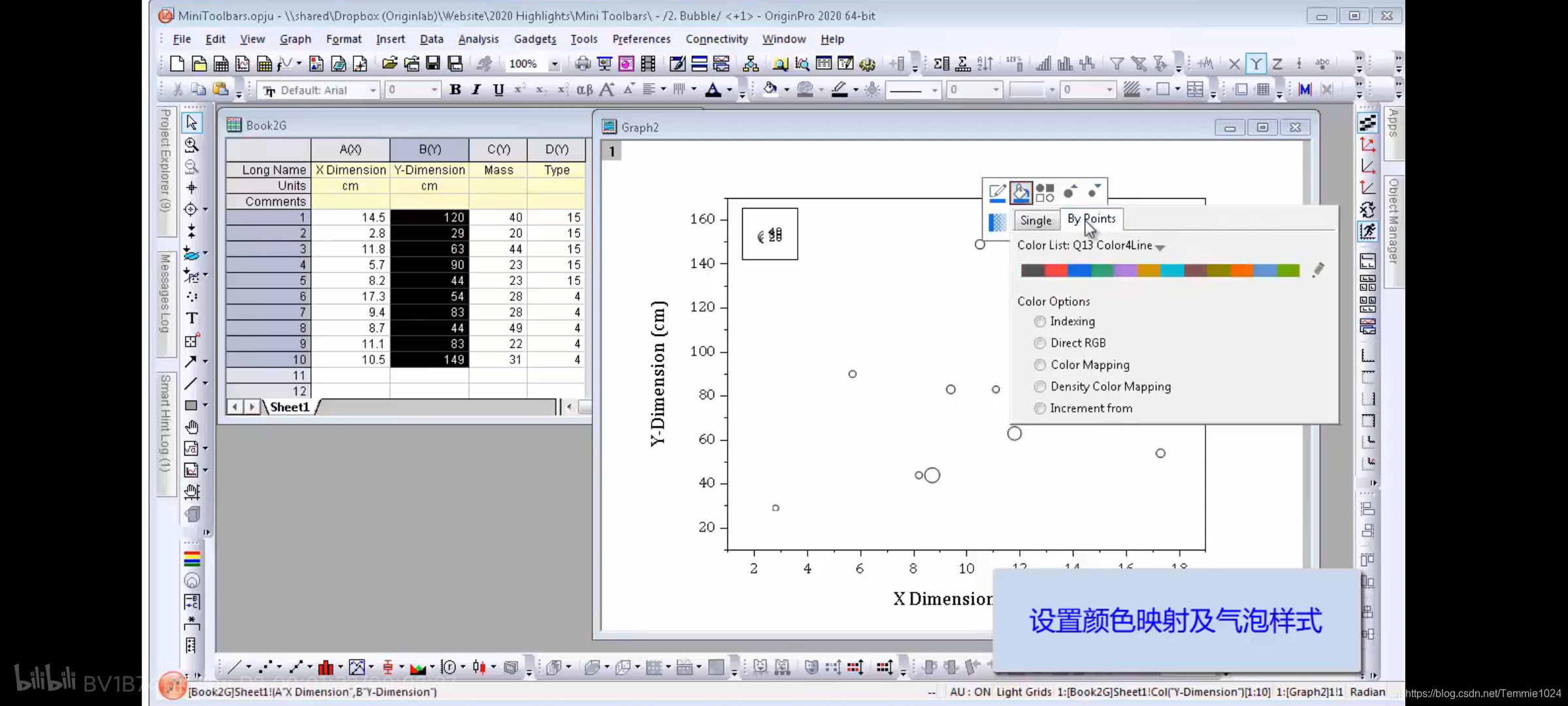Click the graph legend box
1568x706 pixels.
770,234
